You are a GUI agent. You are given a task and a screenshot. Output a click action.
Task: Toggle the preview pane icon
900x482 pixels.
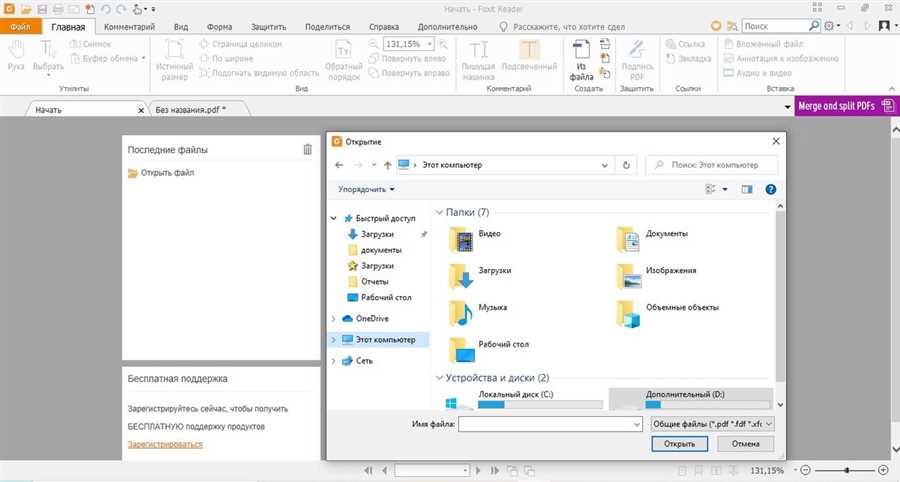point(747,189)
